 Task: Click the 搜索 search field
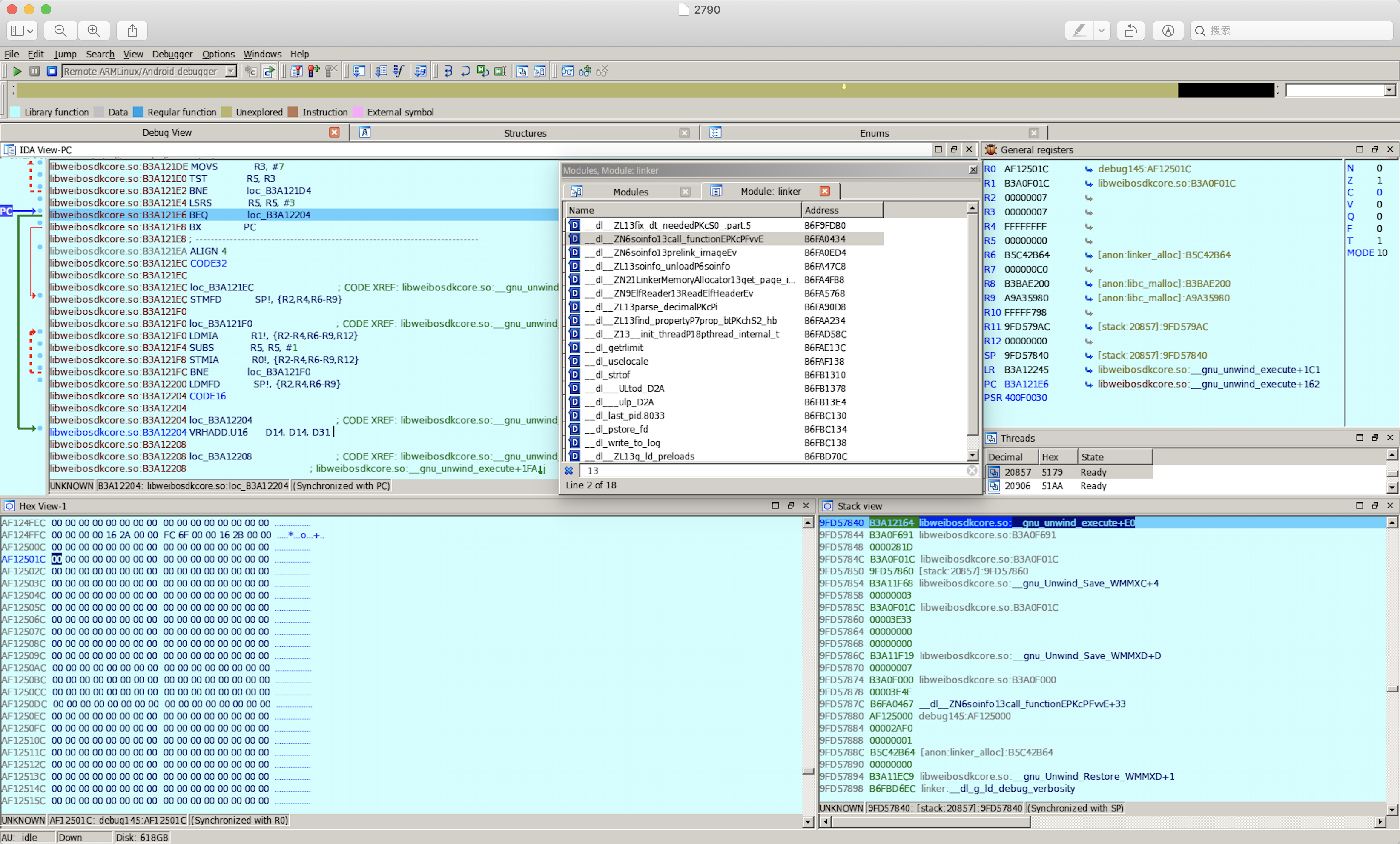[x=1290, y=31]
